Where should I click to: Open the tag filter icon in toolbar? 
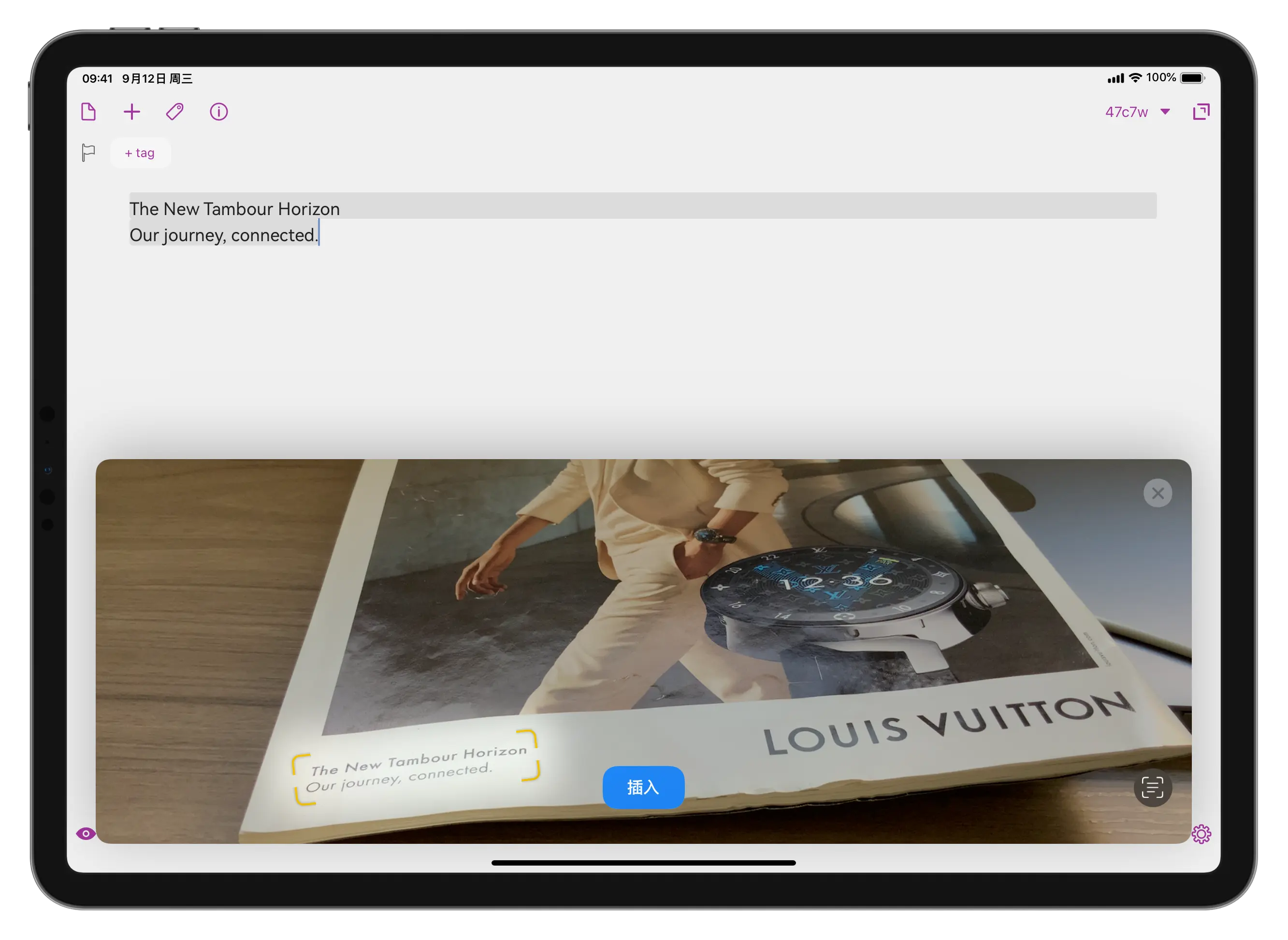click(x=174, y=112)
